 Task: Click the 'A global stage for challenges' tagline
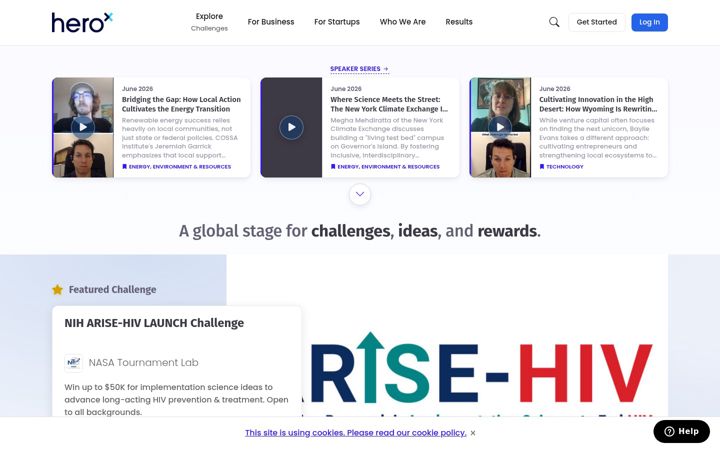(360, 231)
